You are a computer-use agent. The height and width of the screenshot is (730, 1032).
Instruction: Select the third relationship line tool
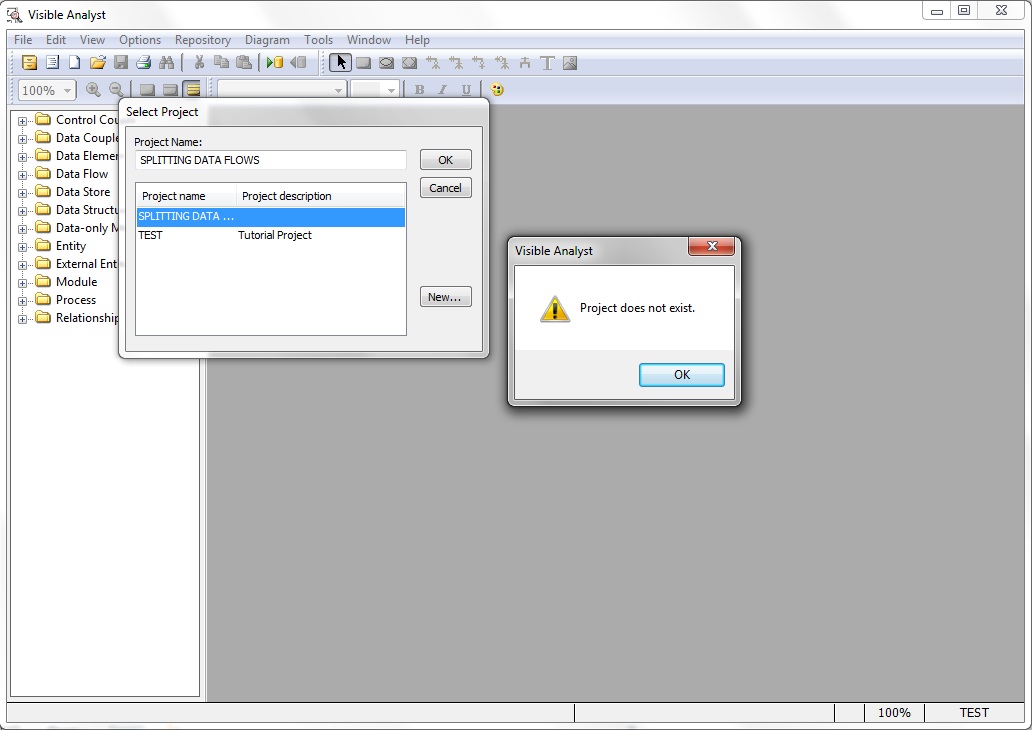tap(478, 63)
